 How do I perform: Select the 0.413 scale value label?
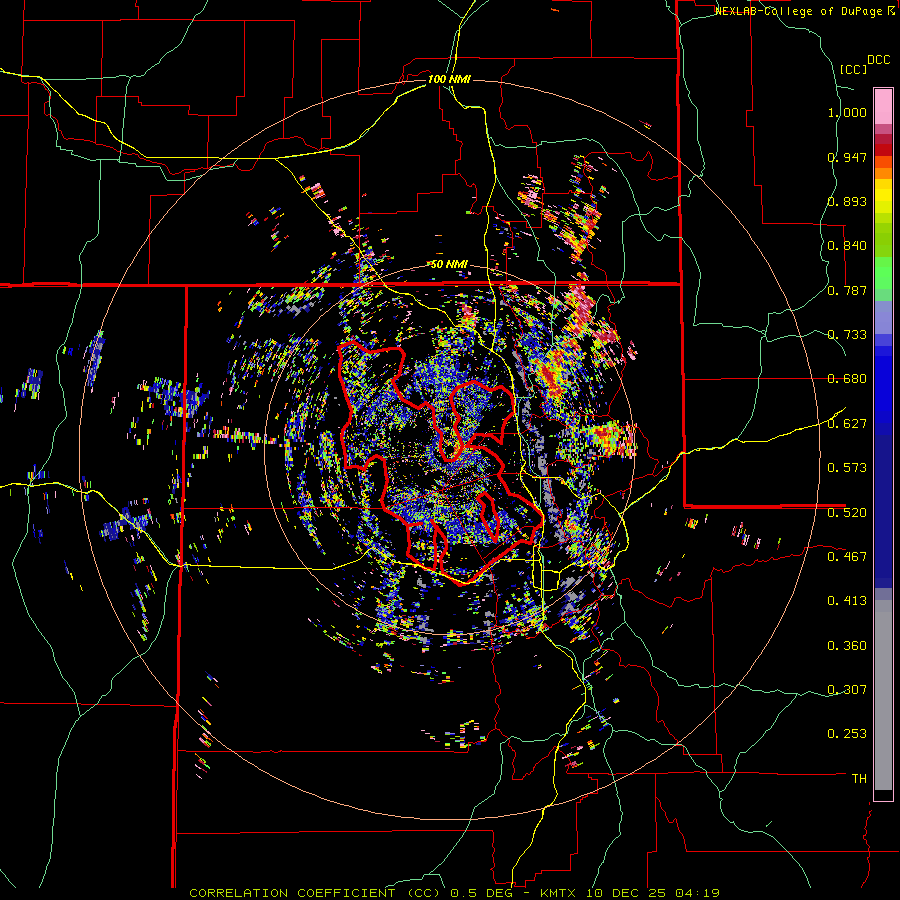click(847, 601)
